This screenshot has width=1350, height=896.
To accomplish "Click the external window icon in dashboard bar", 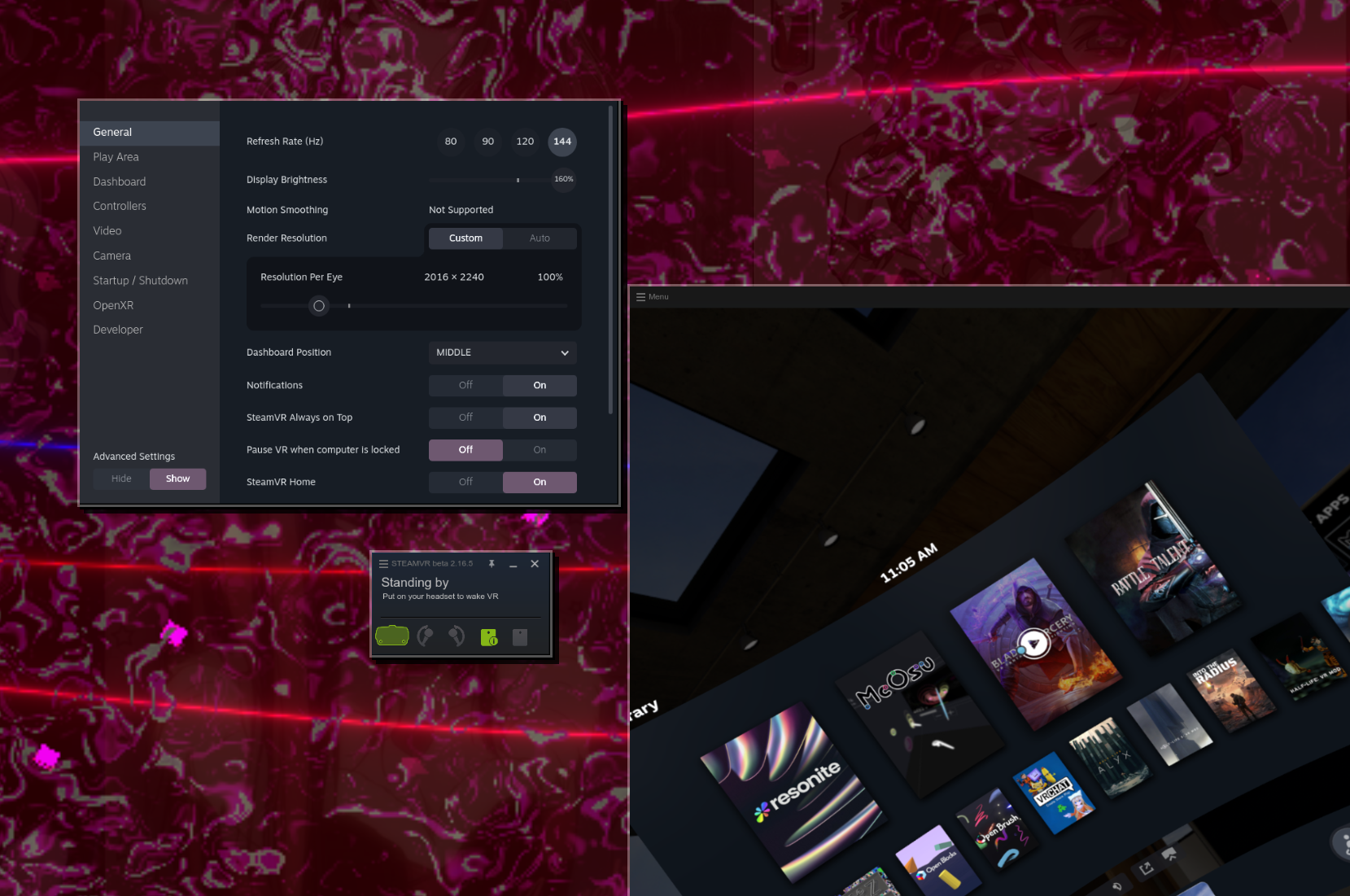I will pos(1146,868).
